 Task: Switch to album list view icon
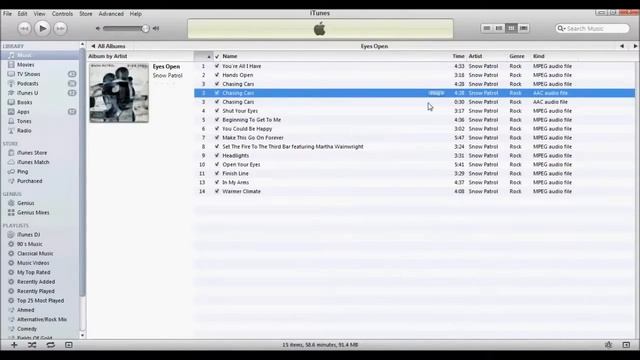[499, 28]
